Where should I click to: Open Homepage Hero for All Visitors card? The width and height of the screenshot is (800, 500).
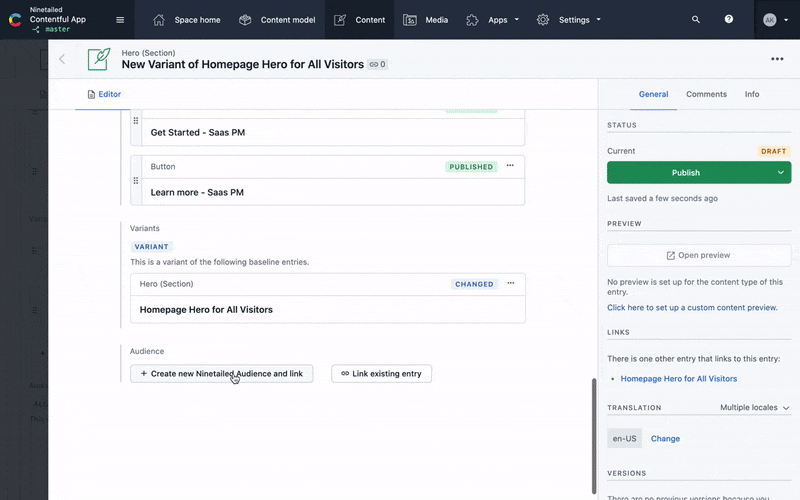click(328, 298)
